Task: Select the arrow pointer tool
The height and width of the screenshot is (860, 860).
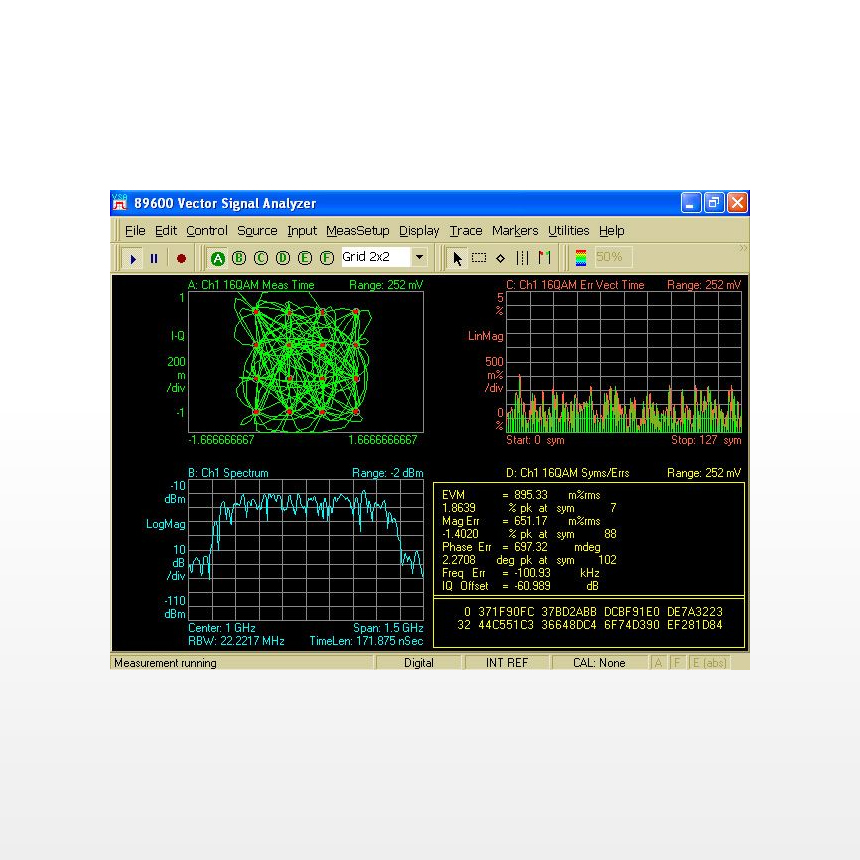Action: coord(457,258)
